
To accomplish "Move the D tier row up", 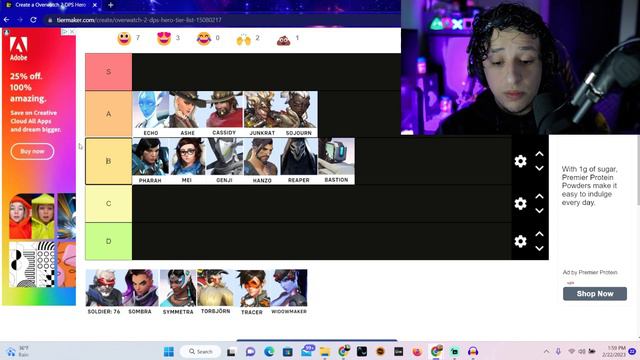I will click(x=539, y=234).
